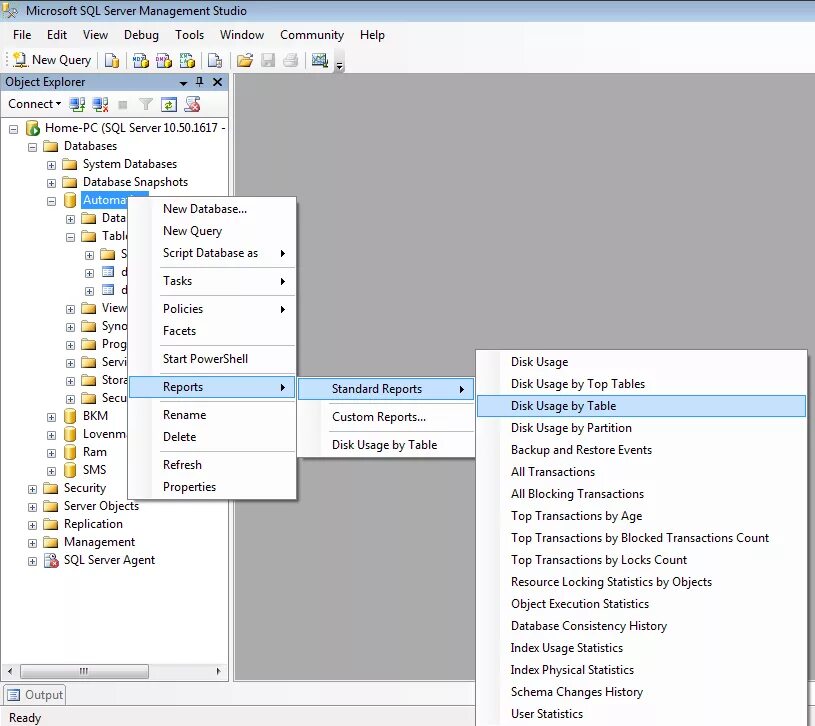The image size is (815, 726).
Task: Choose New Query from context menu
Action: tap(213, 231)
